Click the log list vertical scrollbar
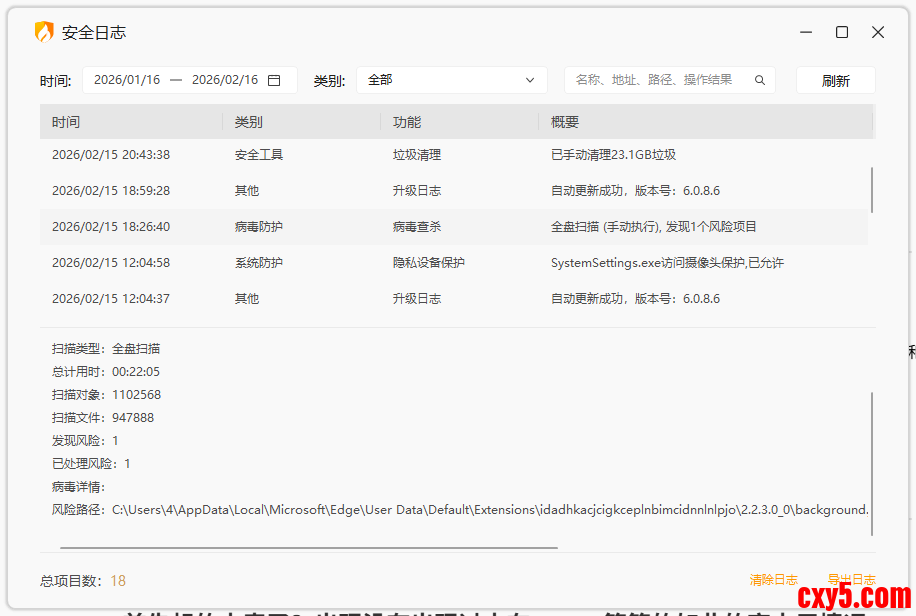Viewport: 916px width, 616px height. pos(872,190)
